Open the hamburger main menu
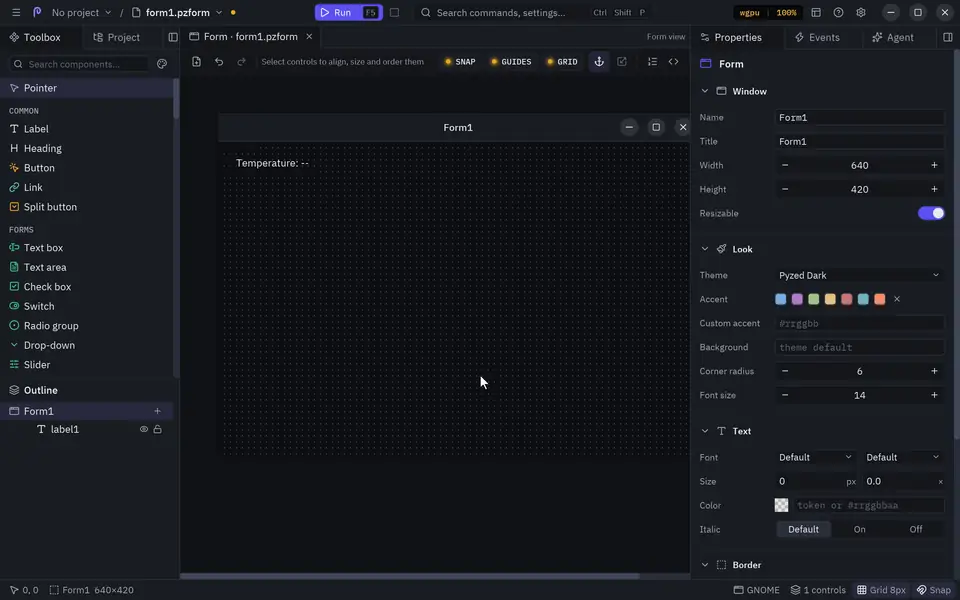960x600 pixels. pyautogui.click(x=16, y=12)
